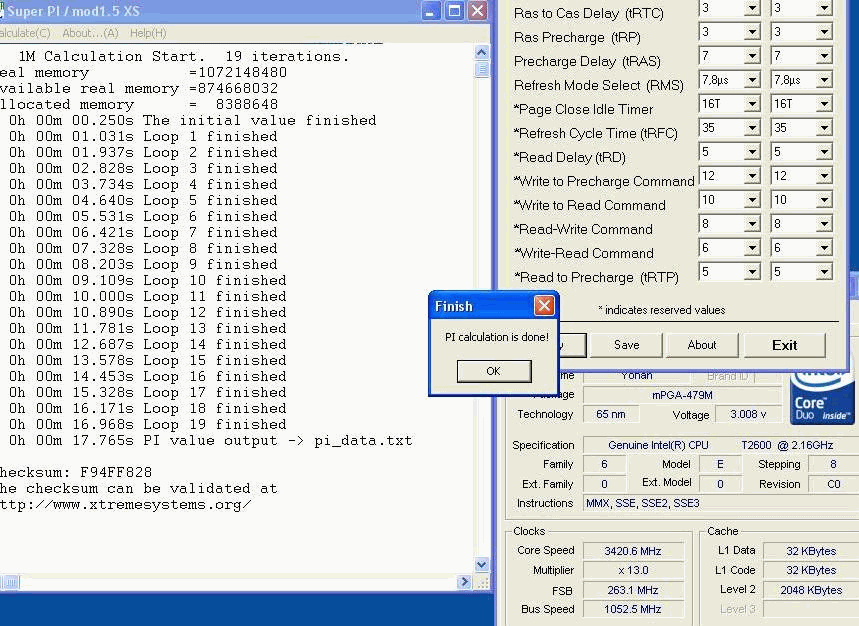Open the first Write-Read Command dropdown
859x626 pixels.
click(x=752, y=248)
